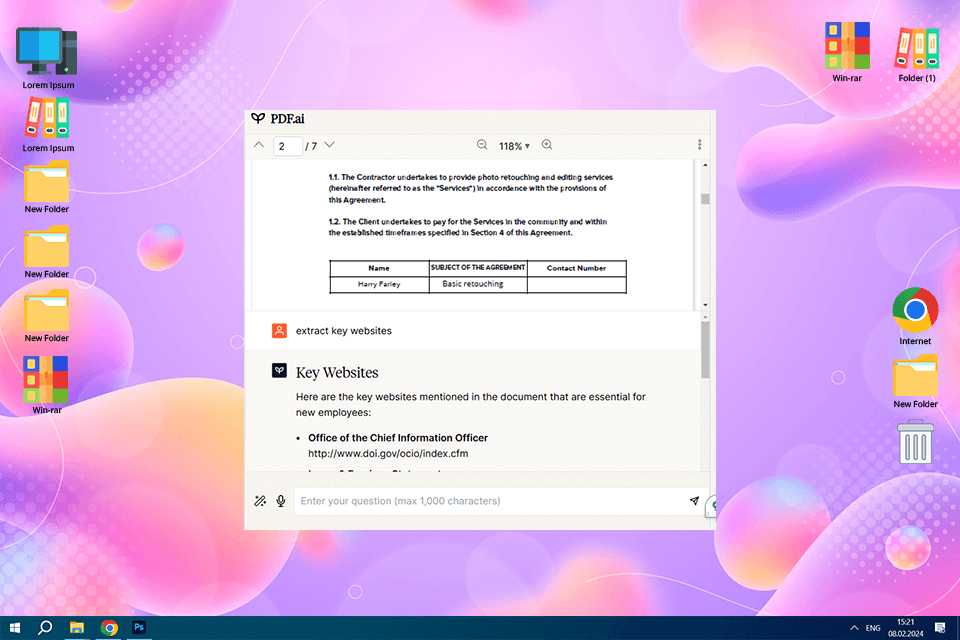Send the question with paper plane icon
This screenshot has width=960, height=640.
(694, 500)
